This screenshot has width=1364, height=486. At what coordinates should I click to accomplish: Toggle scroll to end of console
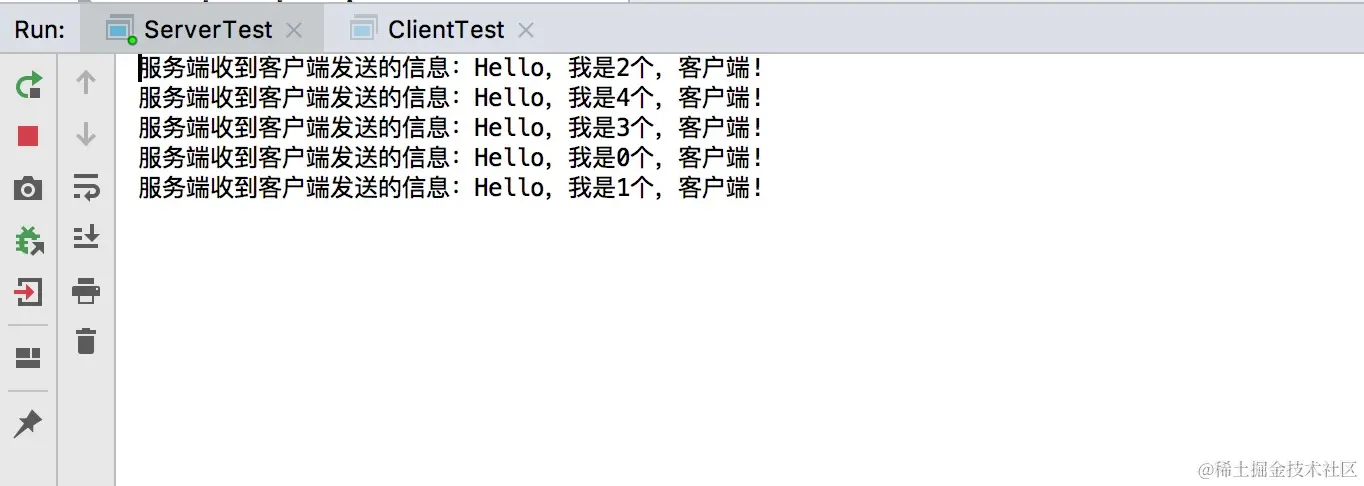click(86, 238)
